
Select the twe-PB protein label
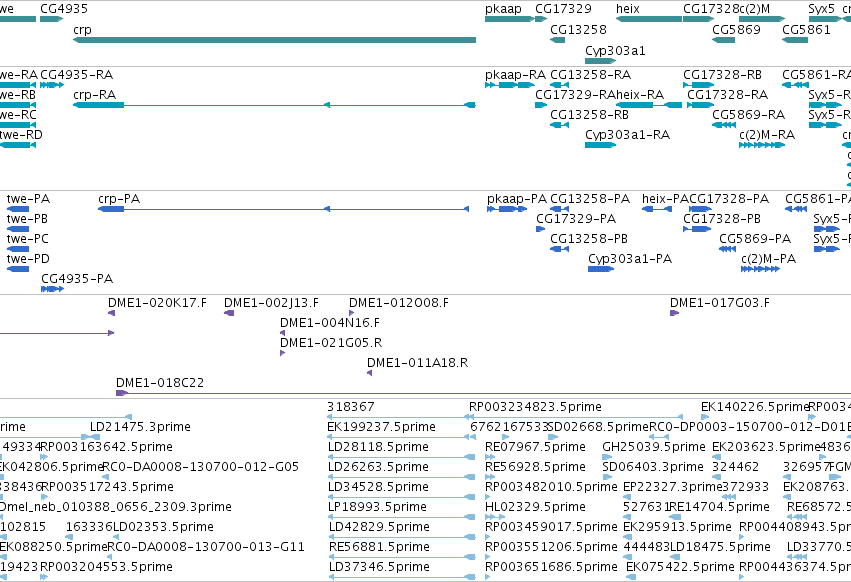[x=27, y=219]
